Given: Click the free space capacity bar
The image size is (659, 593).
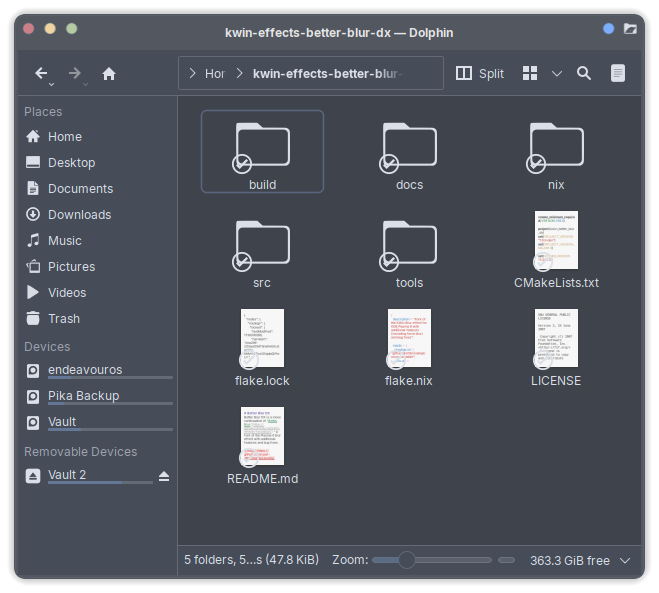Looking at the screenshot, I should pyautogui.click(x=506, y=560).
